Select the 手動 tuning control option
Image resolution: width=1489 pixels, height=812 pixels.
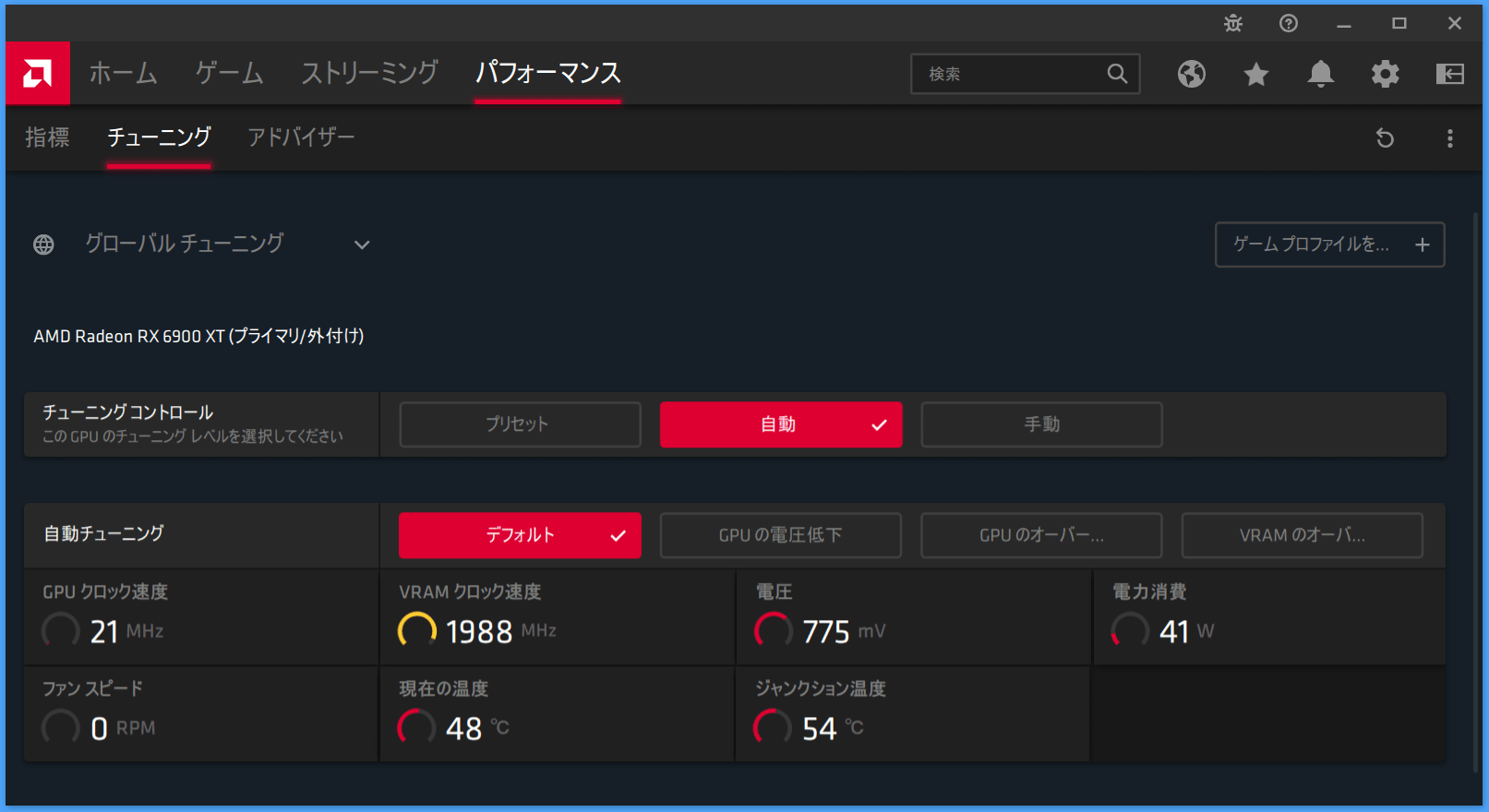[x=1041, y=424]
